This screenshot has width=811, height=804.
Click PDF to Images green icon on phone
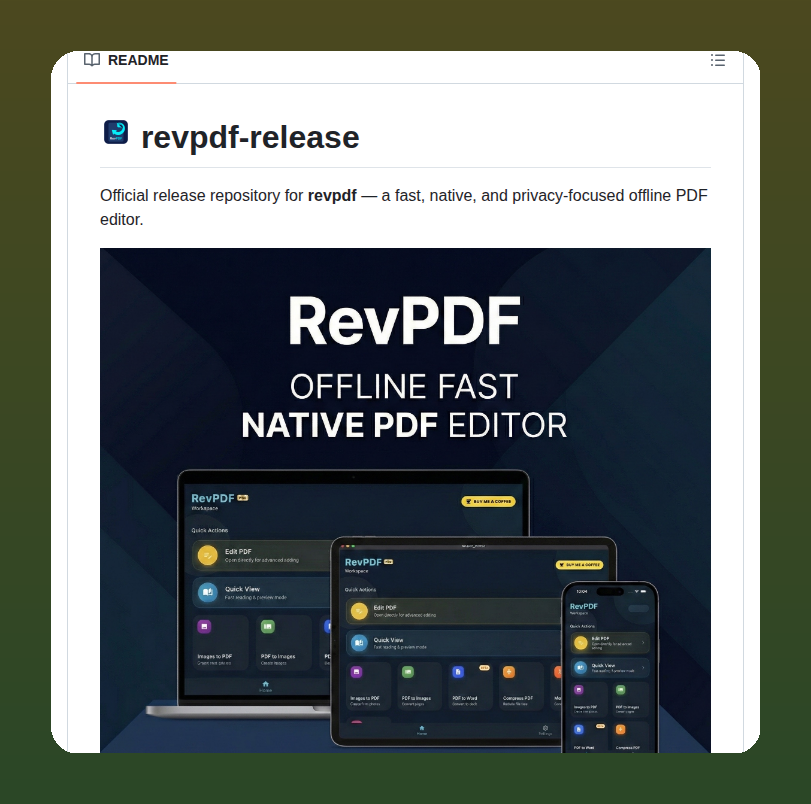pos(621,690)
